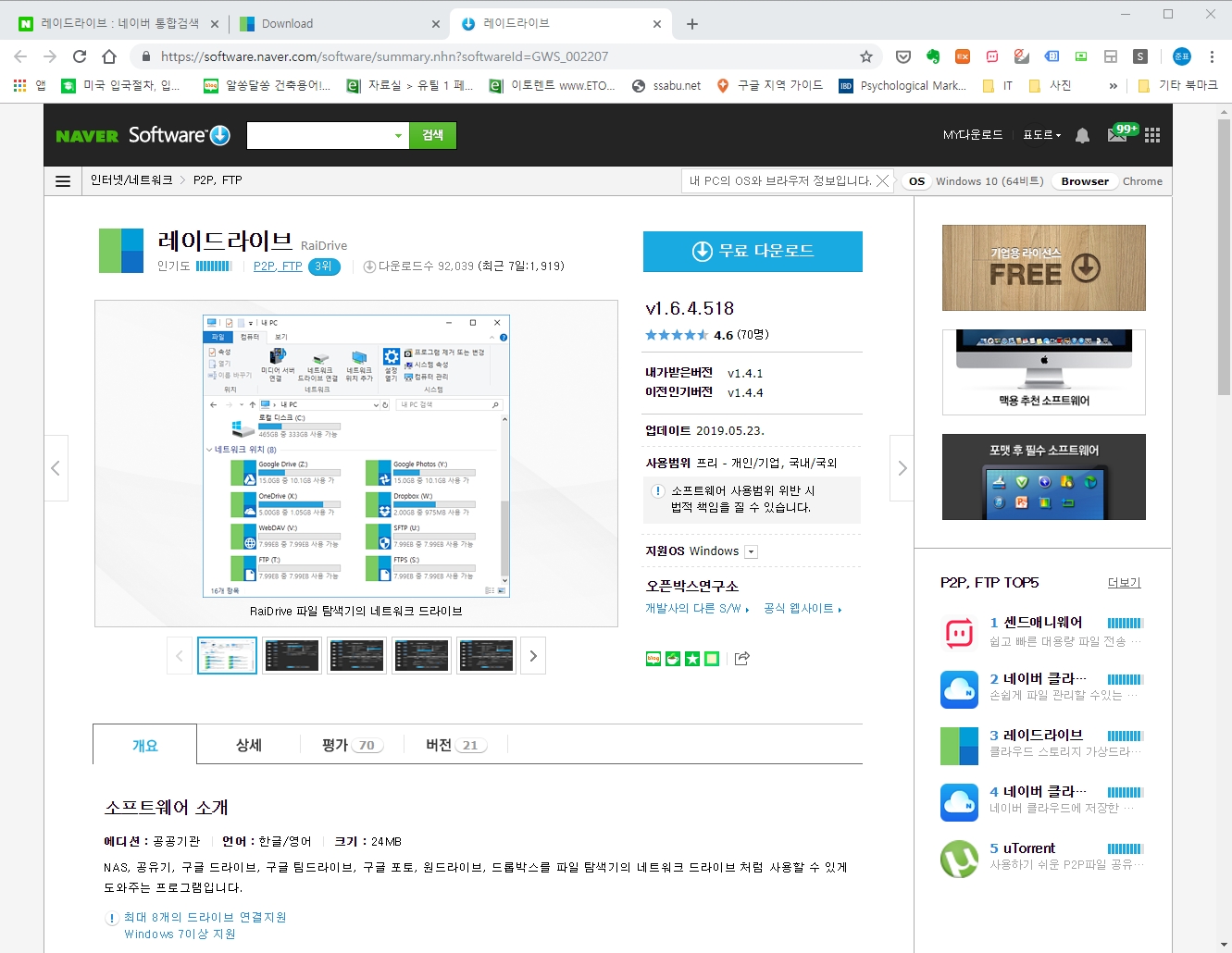The height and width of the screenshot is (953, 1232).
Task: Click the Chrome back arrow
Action: coord(20,56)
